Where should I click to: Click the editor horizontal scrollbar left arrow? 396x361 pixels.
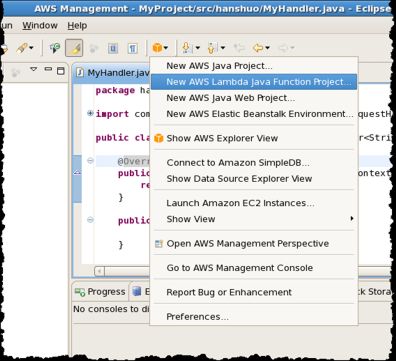point(99,271)
